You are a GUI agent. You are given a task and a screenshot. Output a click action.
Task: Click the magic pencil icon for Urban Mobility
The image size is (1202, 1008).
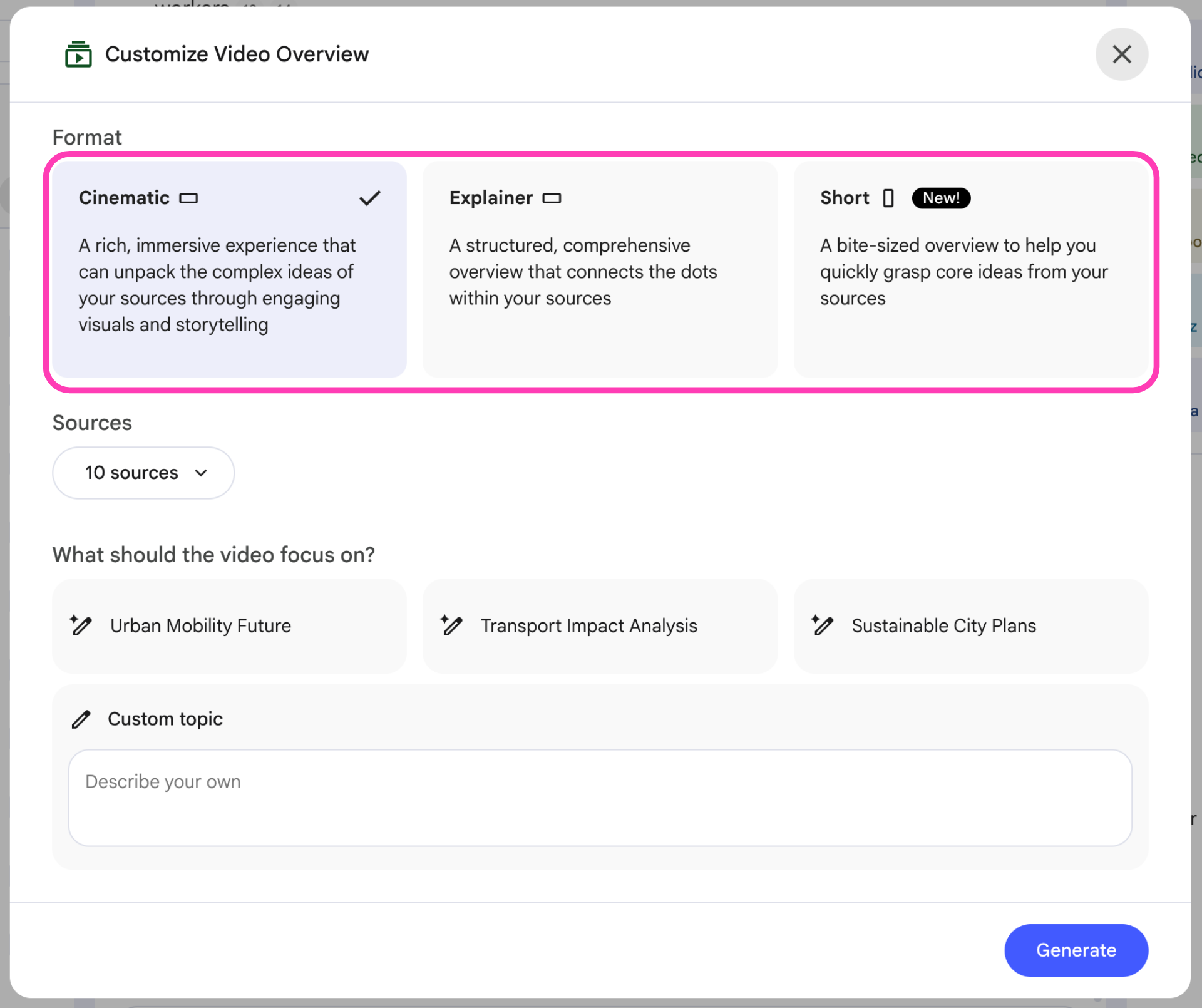[81, 625]
